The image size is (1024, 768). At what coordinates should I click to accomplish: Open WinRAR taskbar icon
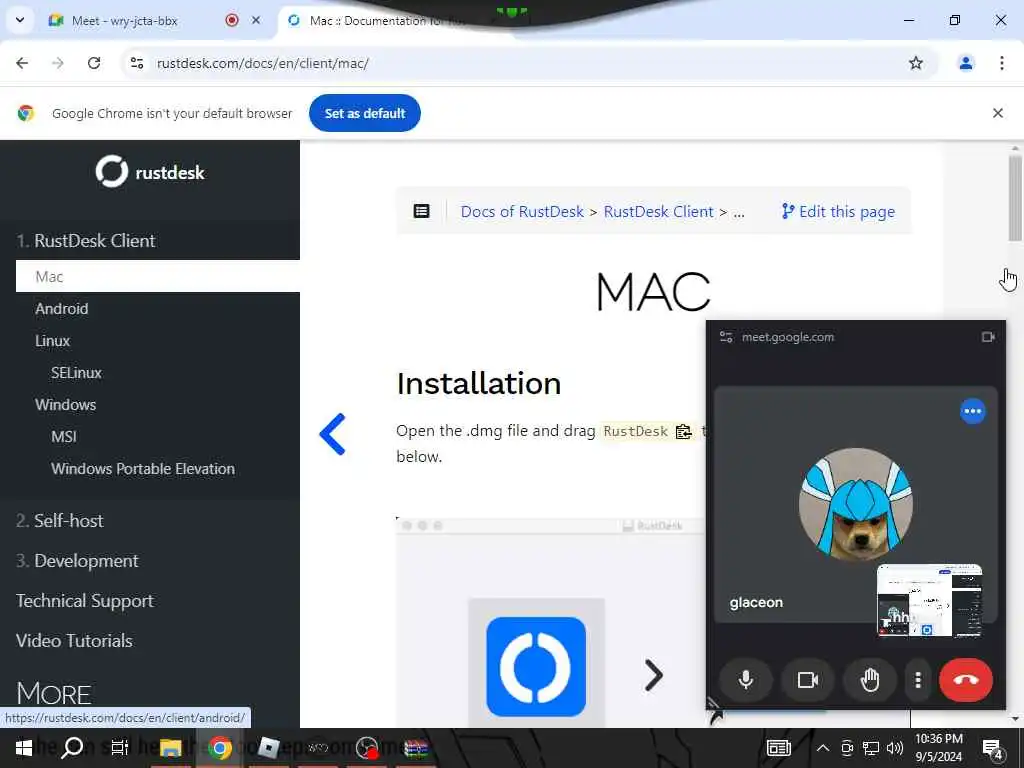(x=415, y=748)
